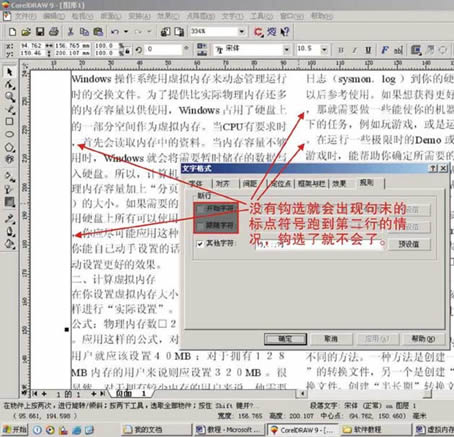
Task: Click the 确定 button
Action: [285, 339]
